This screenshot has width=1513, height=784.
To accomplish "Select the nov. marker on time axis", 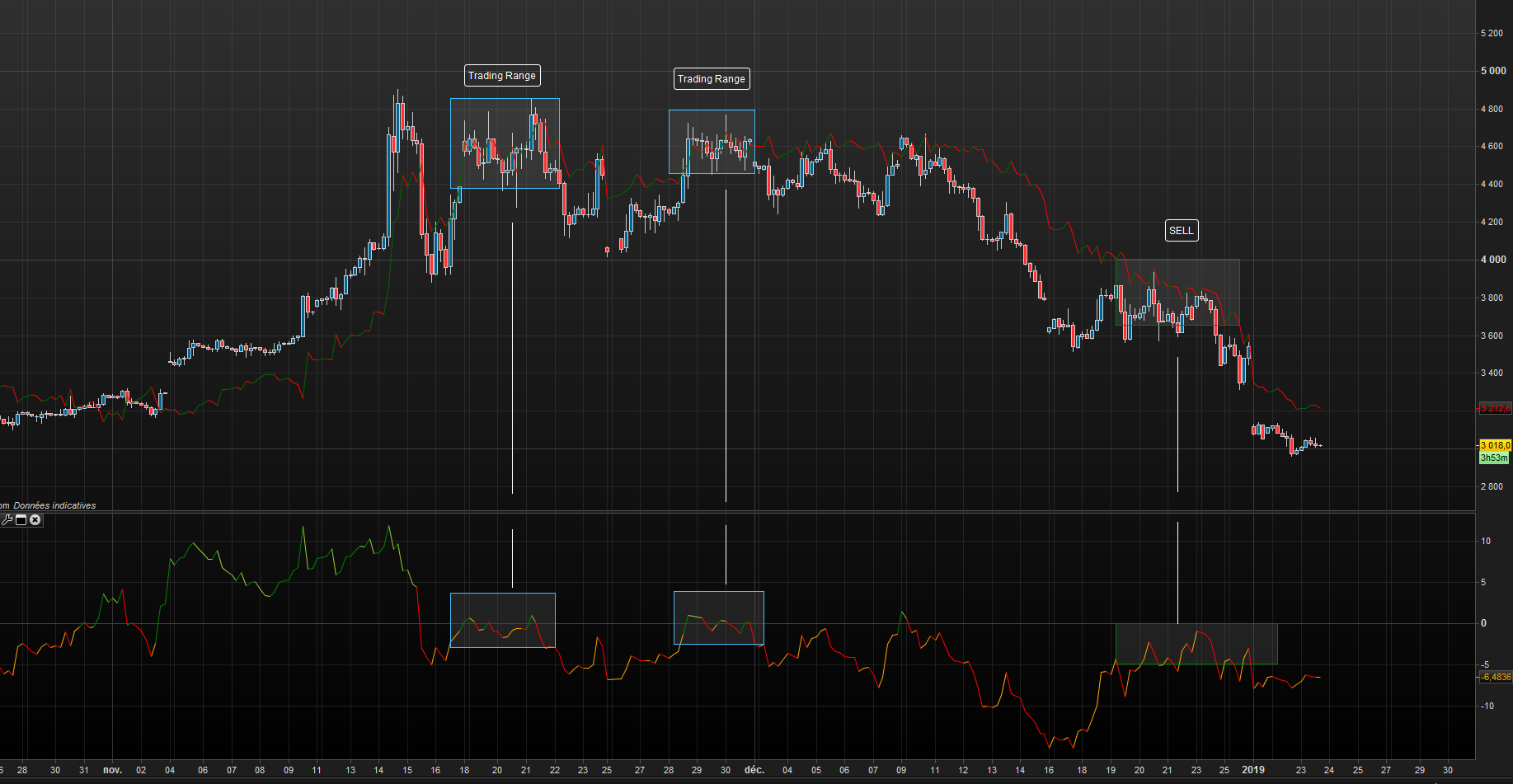I will point(112,770).
